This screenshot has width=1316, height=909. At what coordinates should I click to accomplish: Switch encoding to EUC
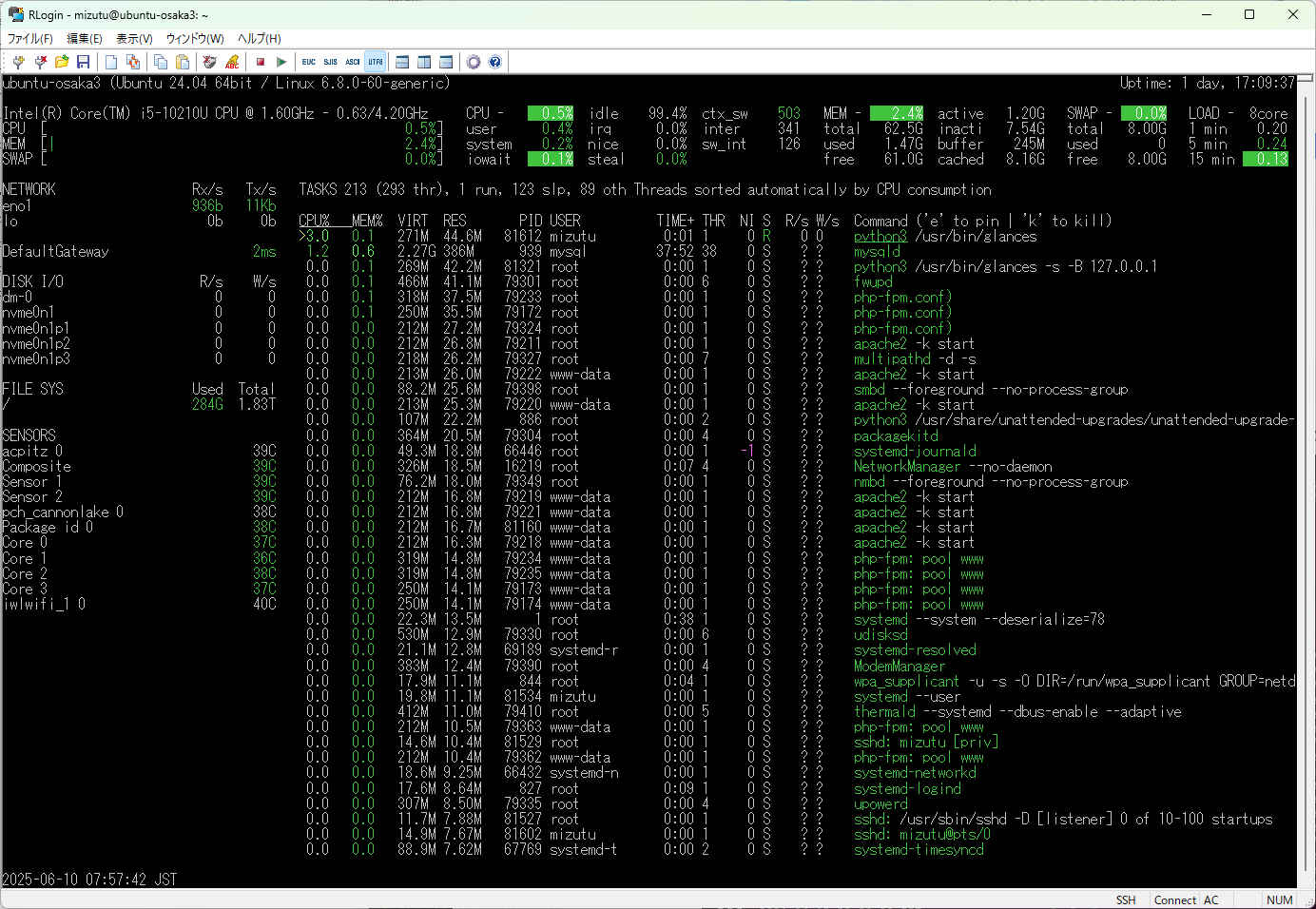tap(308, 62)
